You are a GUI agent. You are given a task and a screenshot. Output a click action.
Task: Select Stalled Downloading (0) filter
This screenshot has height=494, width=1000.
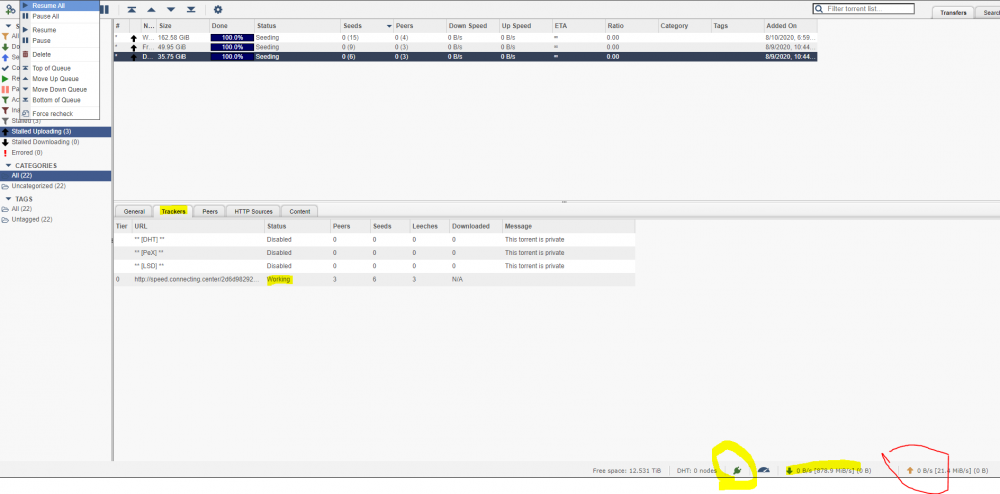click(55, 142)
